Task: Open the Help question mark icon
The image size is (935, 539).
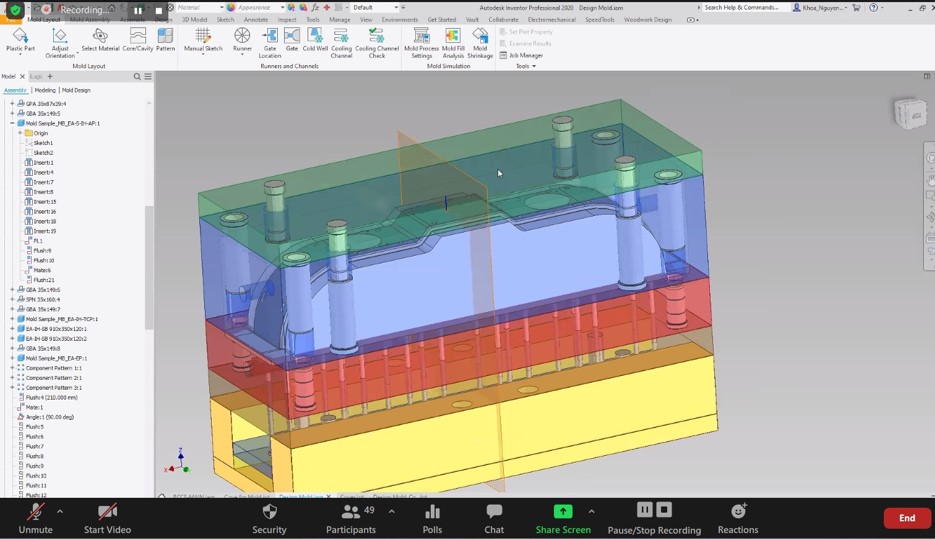Action: tap(874, 8)
